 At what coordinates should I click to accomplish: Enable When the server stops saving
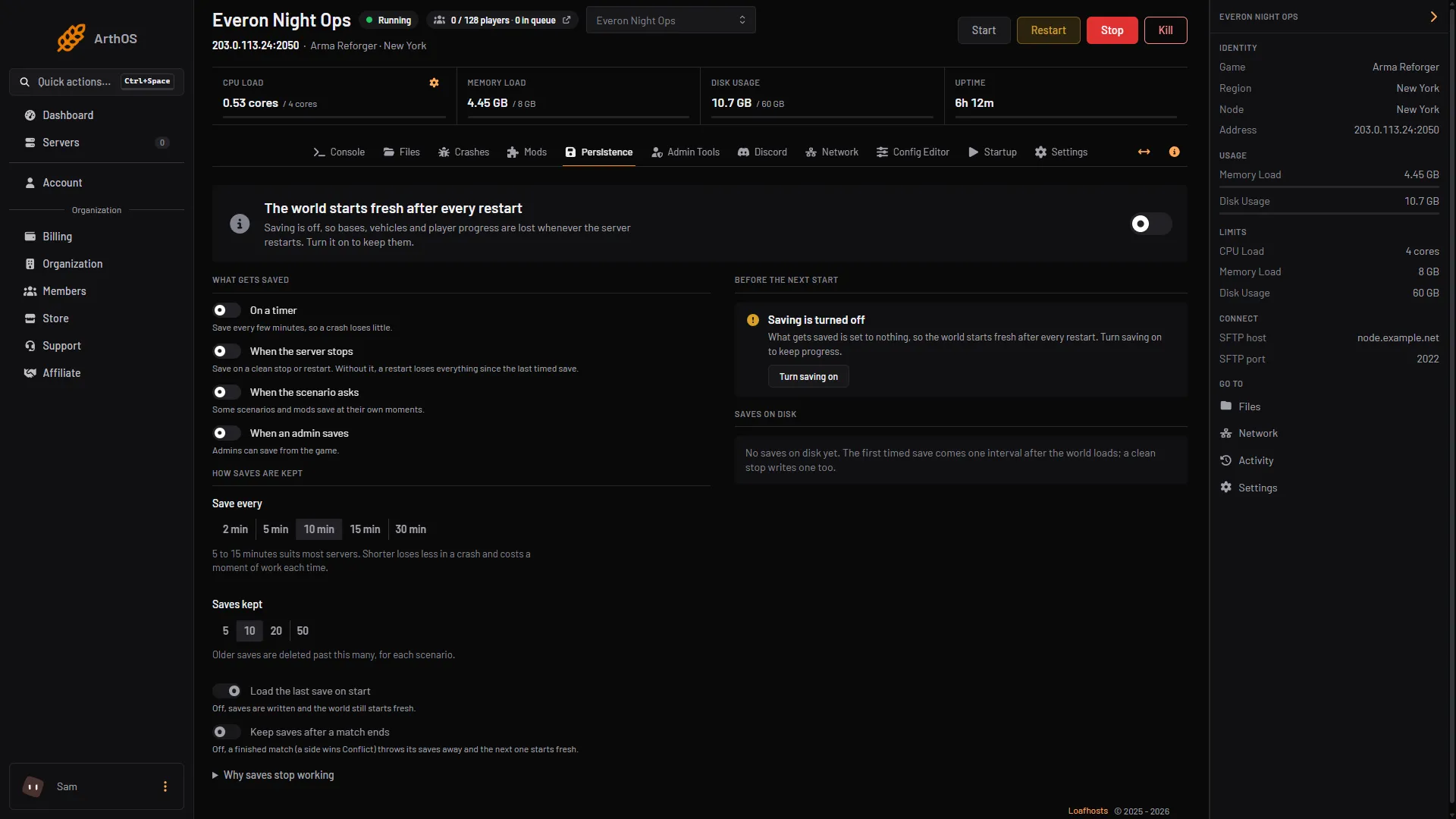227,351
